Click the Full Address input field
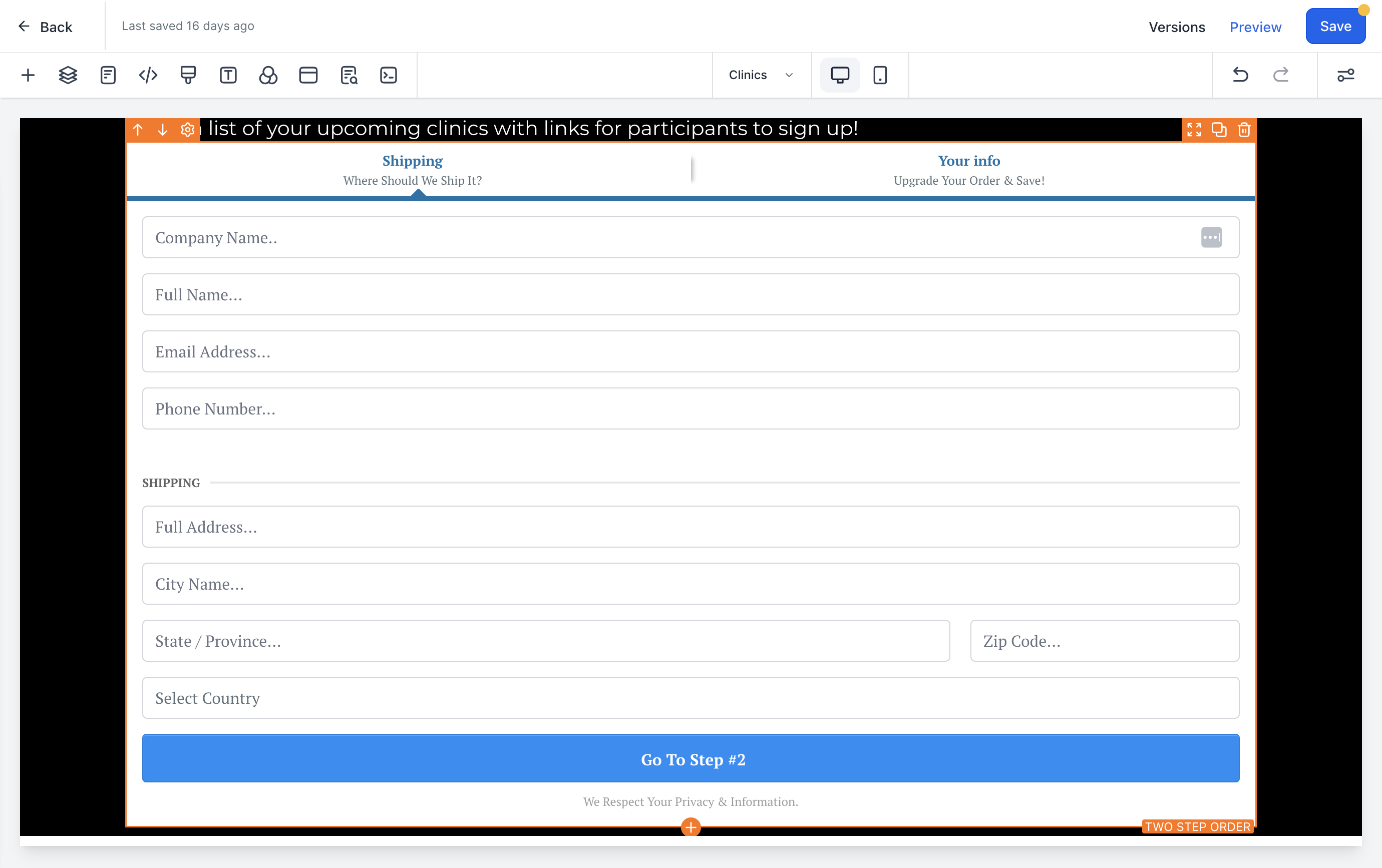 pyautogui.click(x=690, y=527)
